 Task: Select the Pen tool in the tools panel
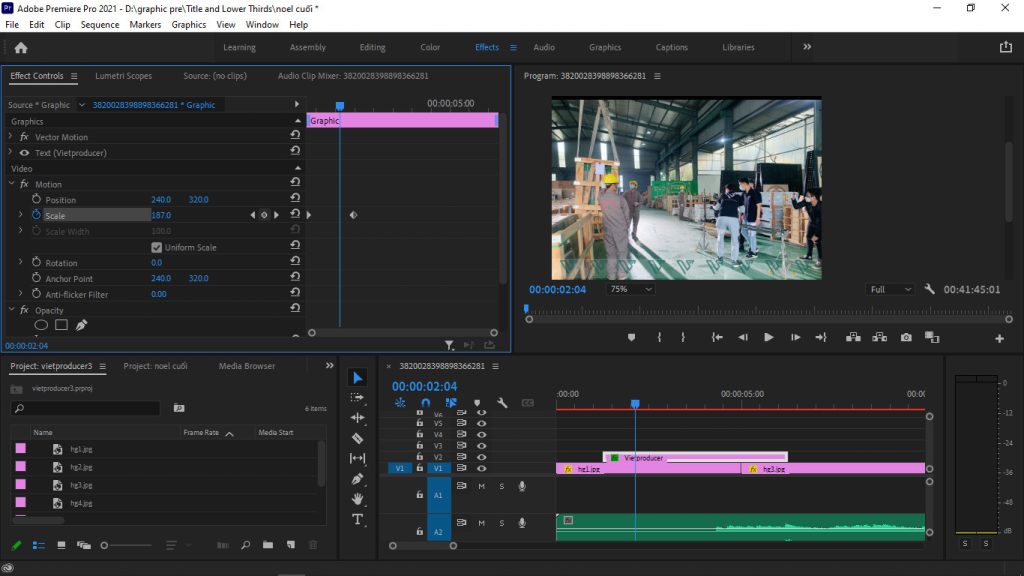[x=358, y=479]
